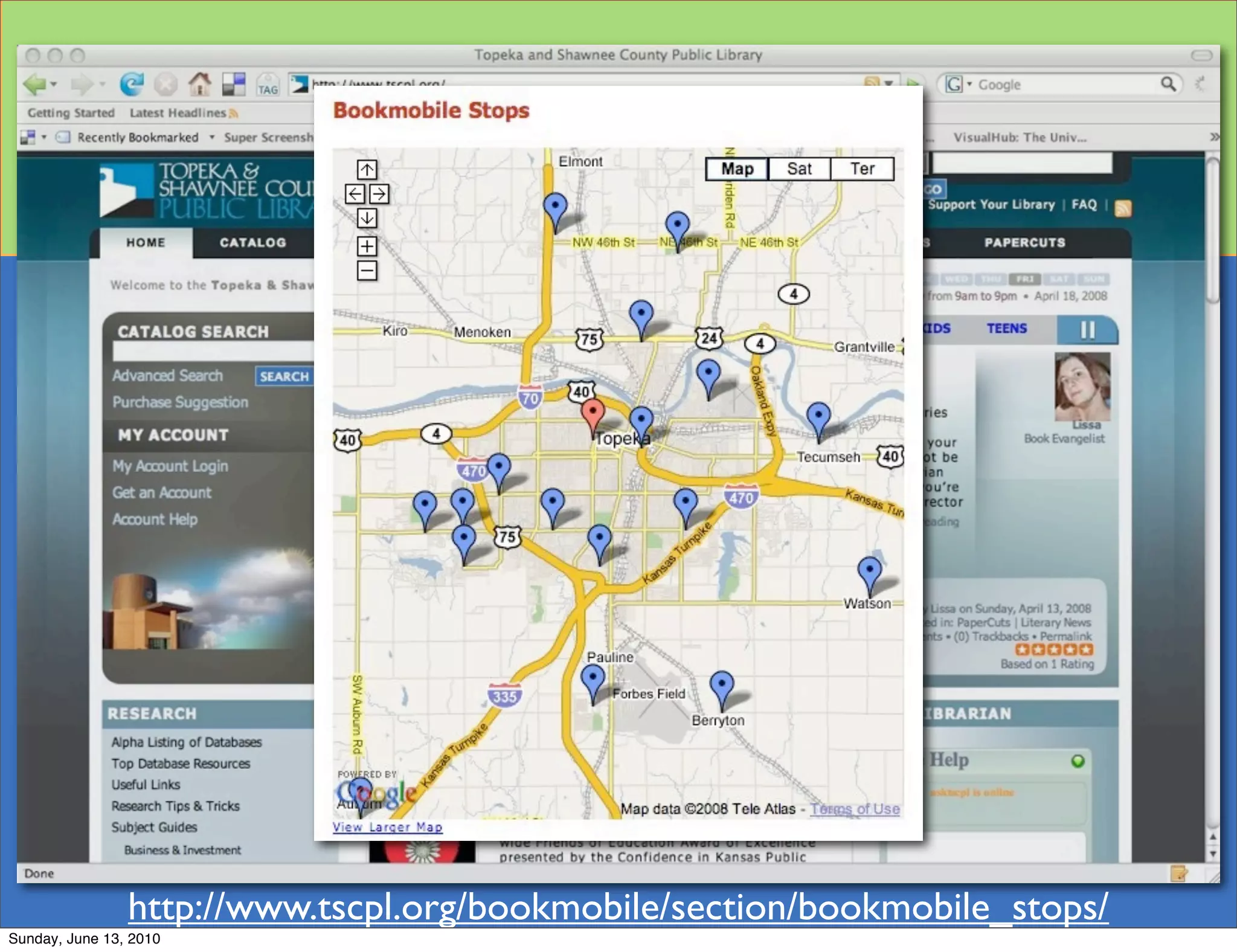Screen dimensions: 1237x952
Task: Click the View Larger Map link
Action: pos(387,827)
